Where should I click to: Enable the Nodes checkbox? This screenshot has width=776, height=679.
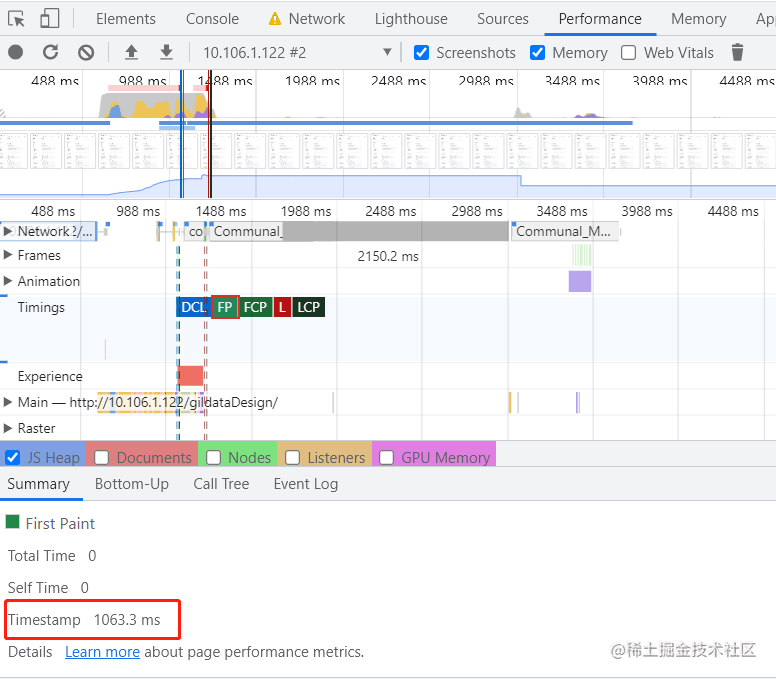[213, 457]
